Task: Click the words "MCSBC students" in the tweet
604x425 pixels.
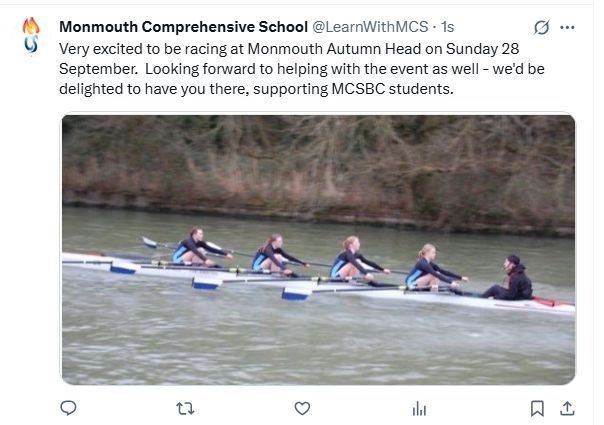Action: tap(393, 89)
